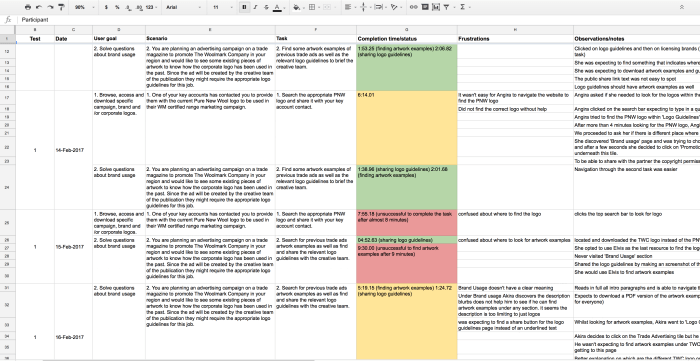The height and width of the screenshot is (361, 700).
Task: Open the font size 11 dropdown
Action: [222, 7]
